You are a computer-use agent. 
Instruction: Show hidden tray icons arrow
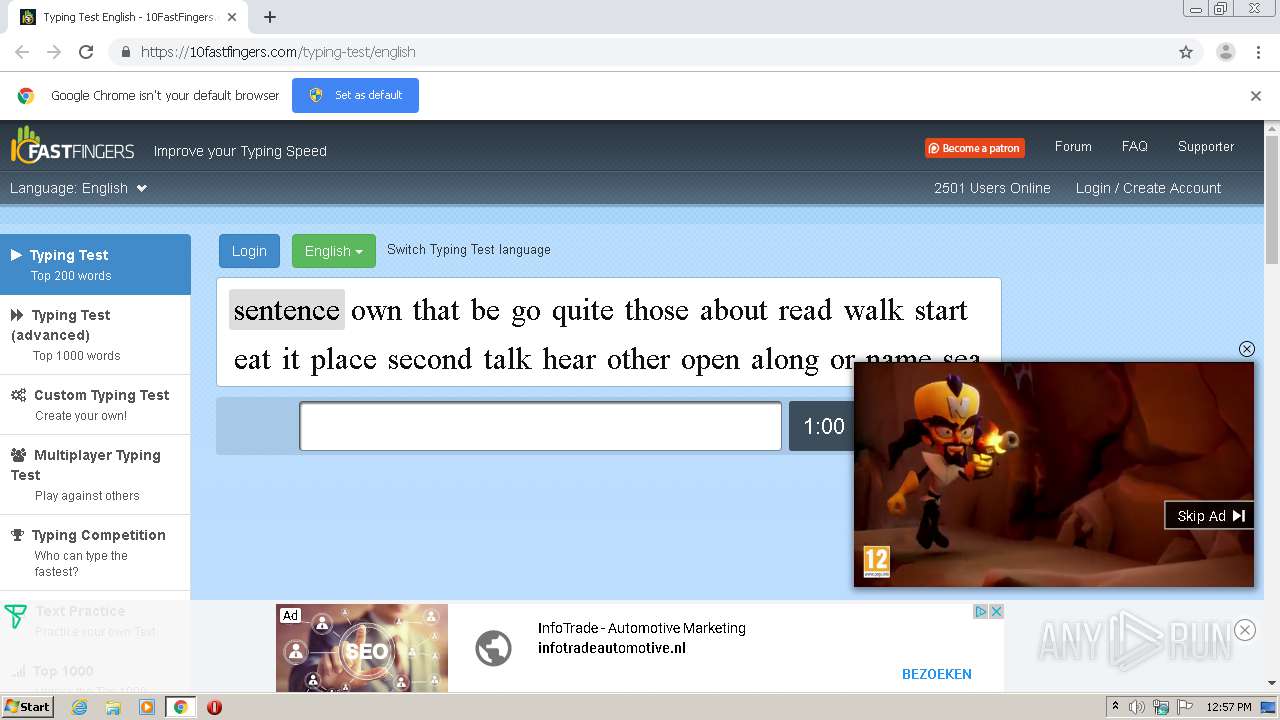click(1115, 707)
